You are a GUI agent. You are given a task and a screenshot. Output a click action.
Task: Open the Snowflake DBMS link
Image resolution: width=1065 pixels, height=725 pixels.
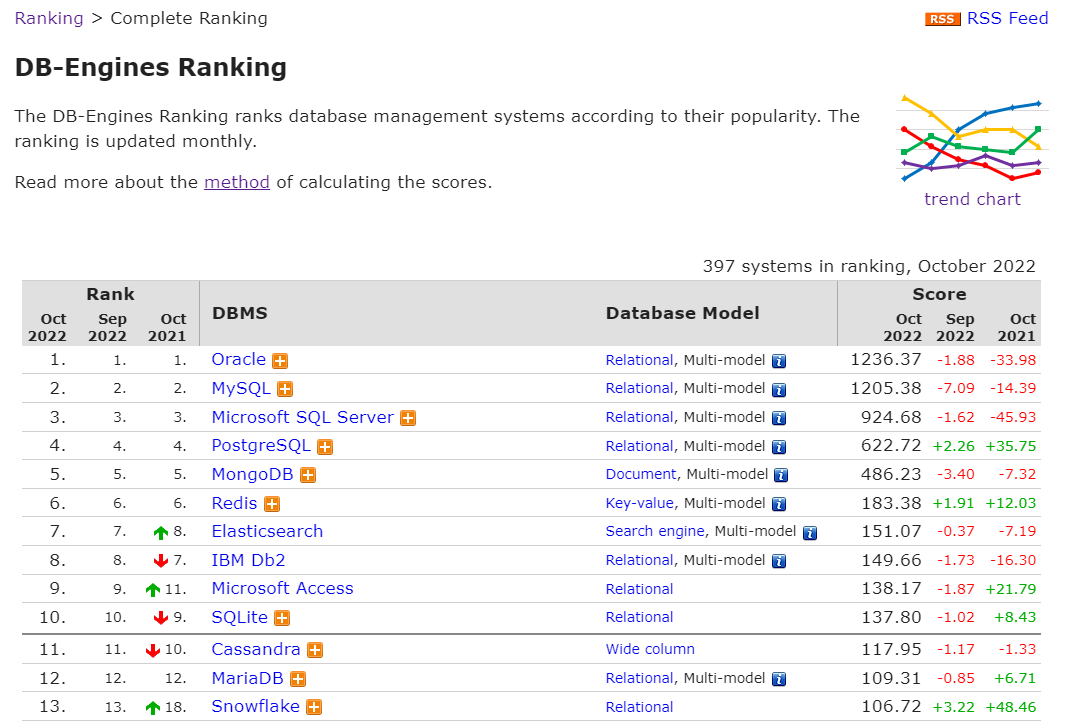(255, 707)
